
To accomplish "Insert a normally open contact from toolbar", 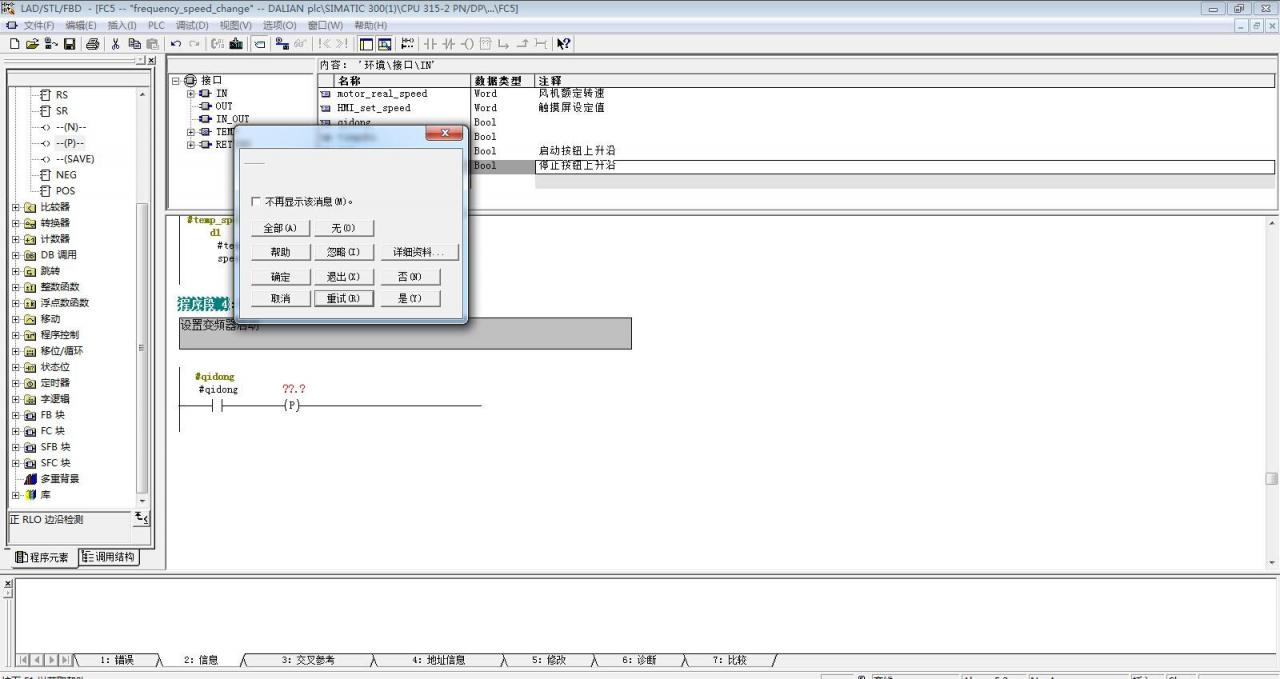I will 431,44.
